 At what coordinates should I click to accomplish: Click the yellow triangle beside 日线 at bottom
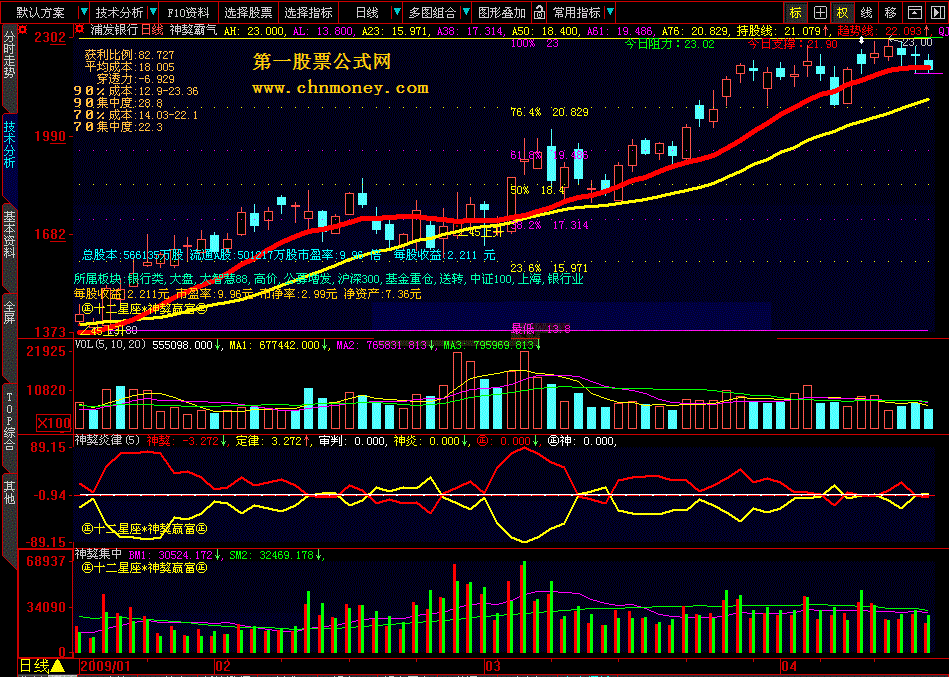click(x=57, y=666)
